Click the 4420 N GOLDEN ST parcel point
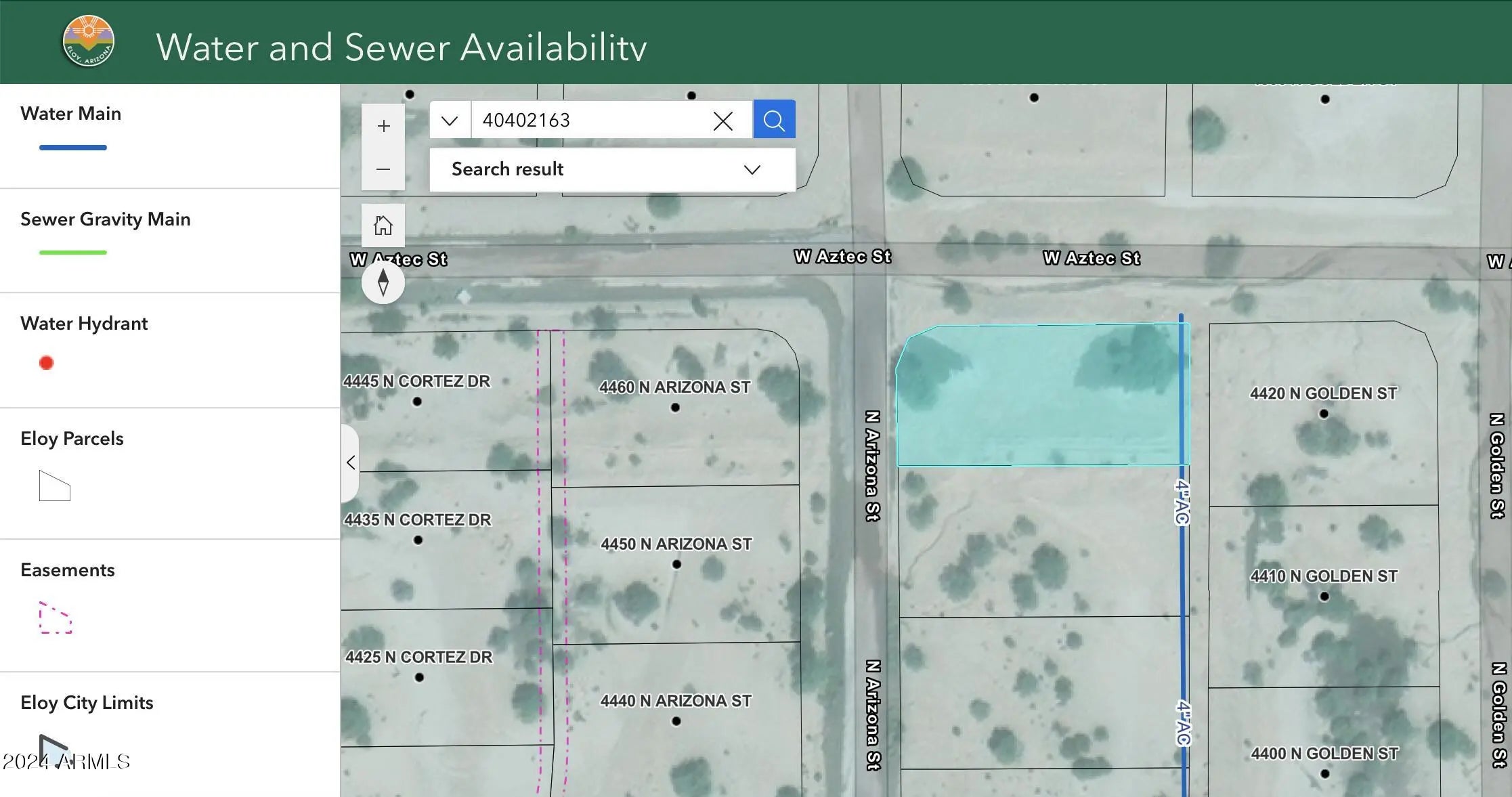 pyautogui.click(x=1324, y=414)
